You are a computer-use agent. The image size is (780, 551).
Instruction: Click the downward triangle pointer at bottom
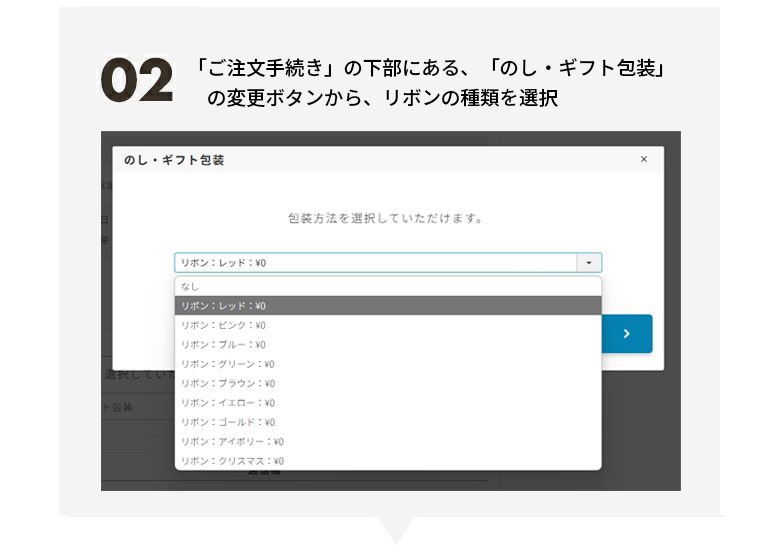pos(397,529)
